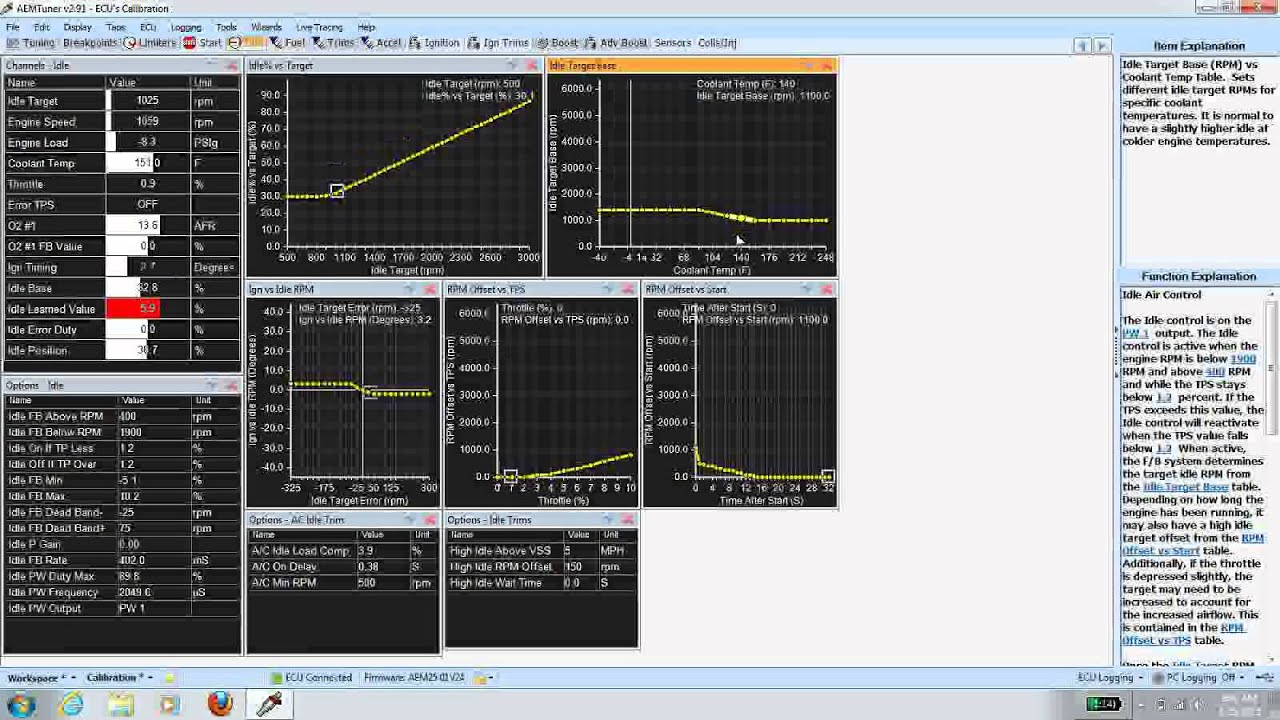
Task: Open the Limiters tab
Action: coord(150,43)
